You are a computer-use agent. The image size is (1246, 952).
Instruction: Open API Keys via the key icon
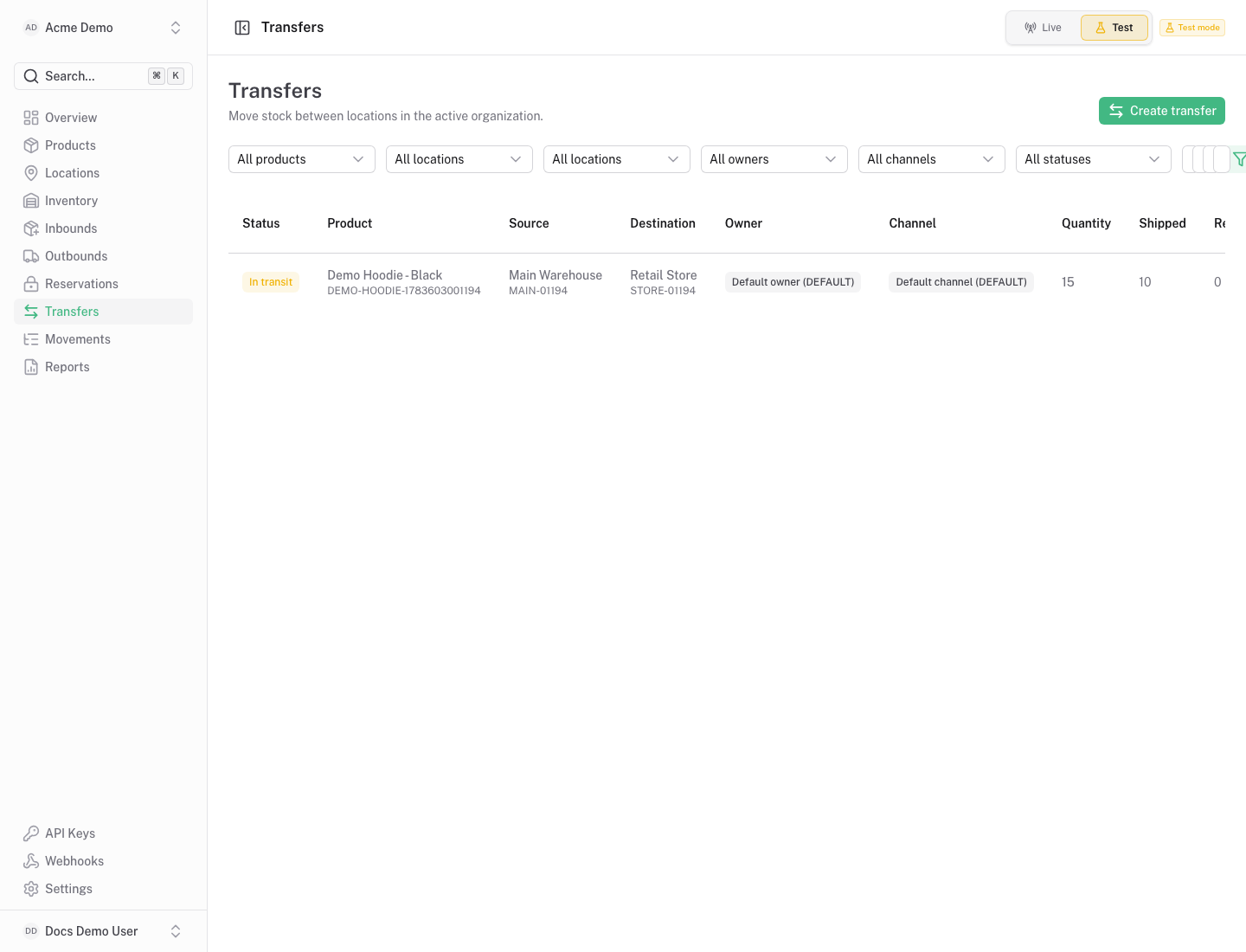[x=31, y=833]
